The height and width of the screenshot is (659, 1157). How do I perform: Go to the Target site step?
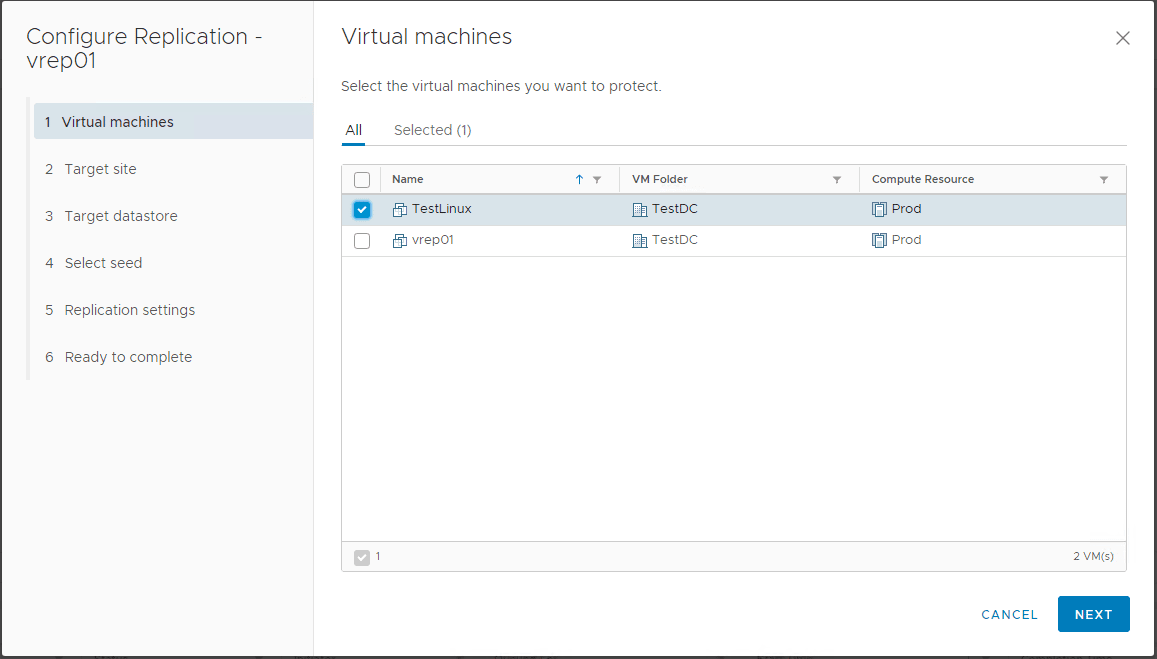[100, 169]
